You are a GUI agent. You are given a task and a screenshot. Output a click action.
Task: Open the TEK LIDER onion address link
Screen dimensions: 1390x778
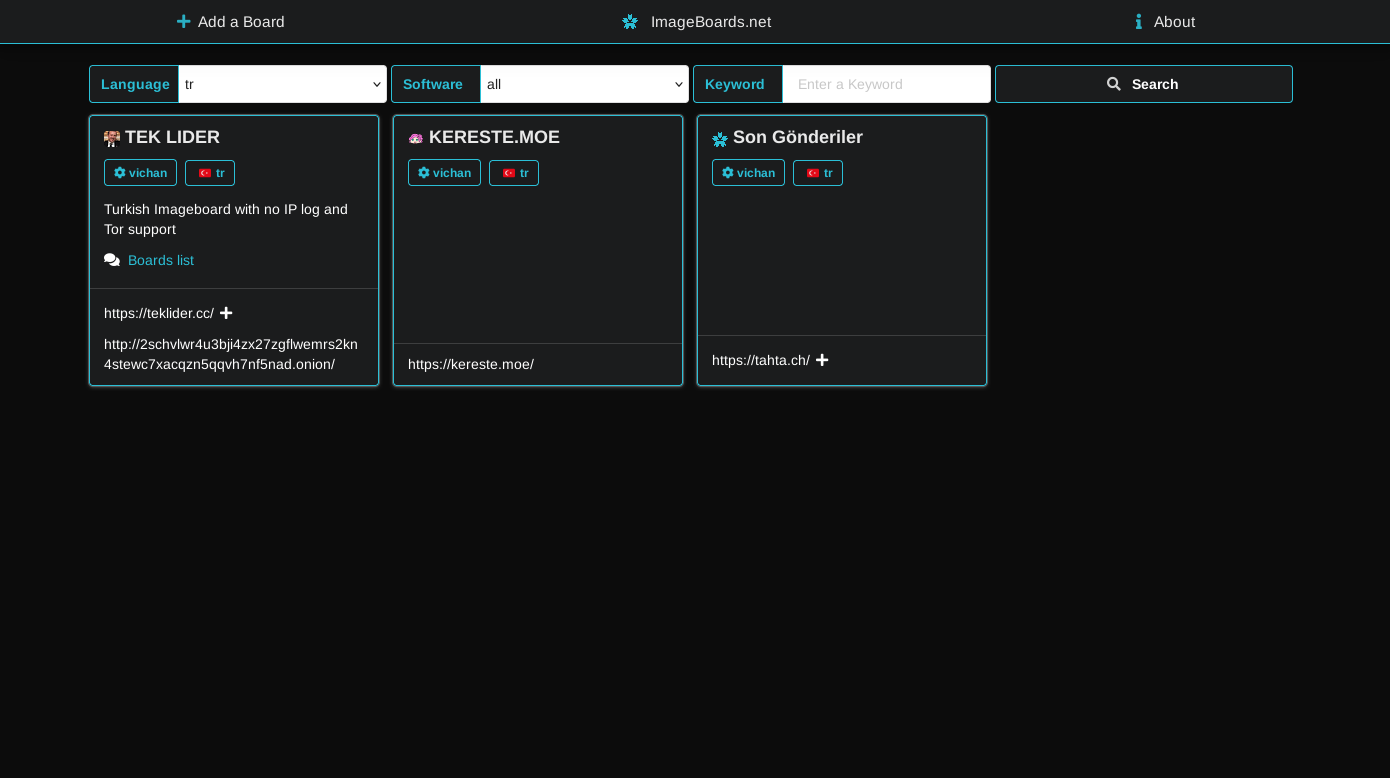tap(231, 354)
